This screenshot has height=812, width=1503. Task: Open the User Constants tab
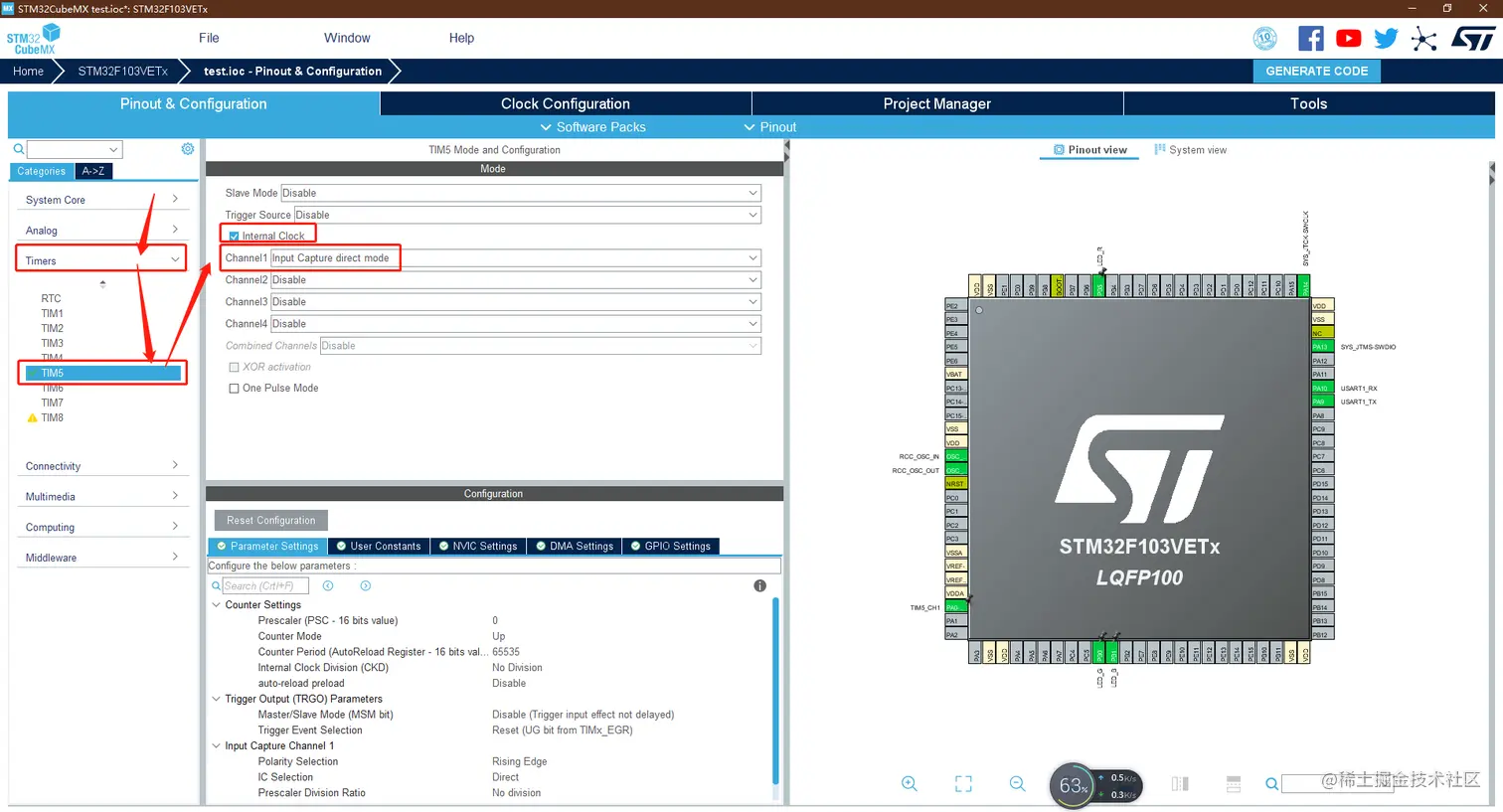(x=379, y=546)
